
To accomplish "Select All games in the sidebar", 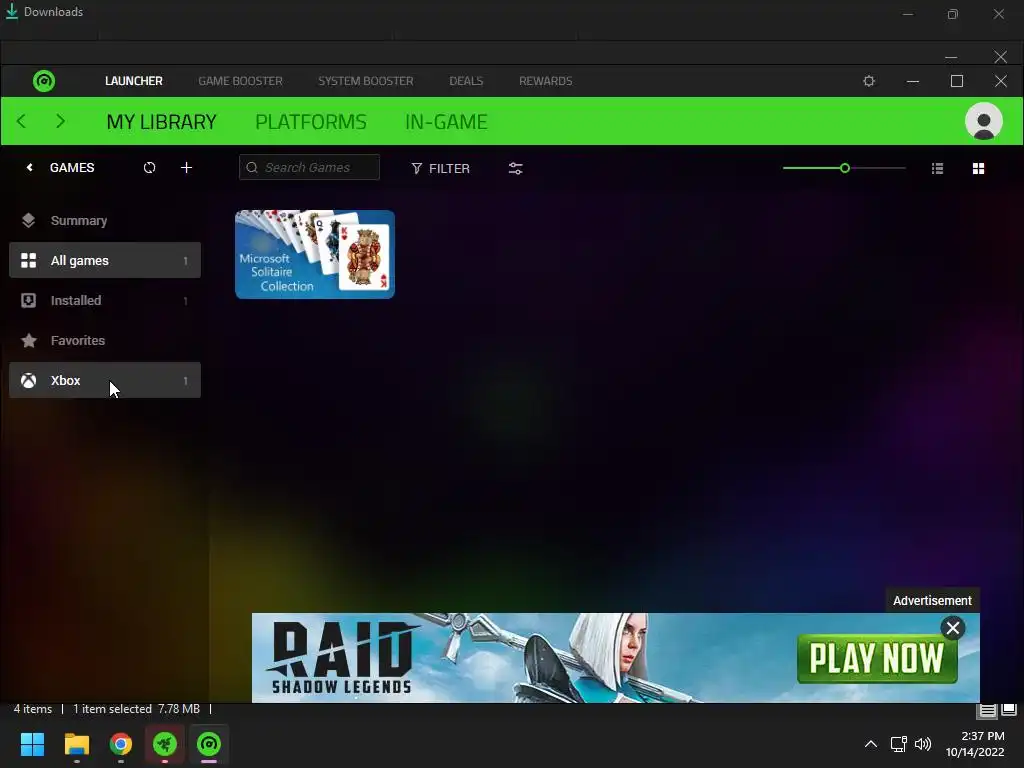I will [x=104, y=260].
